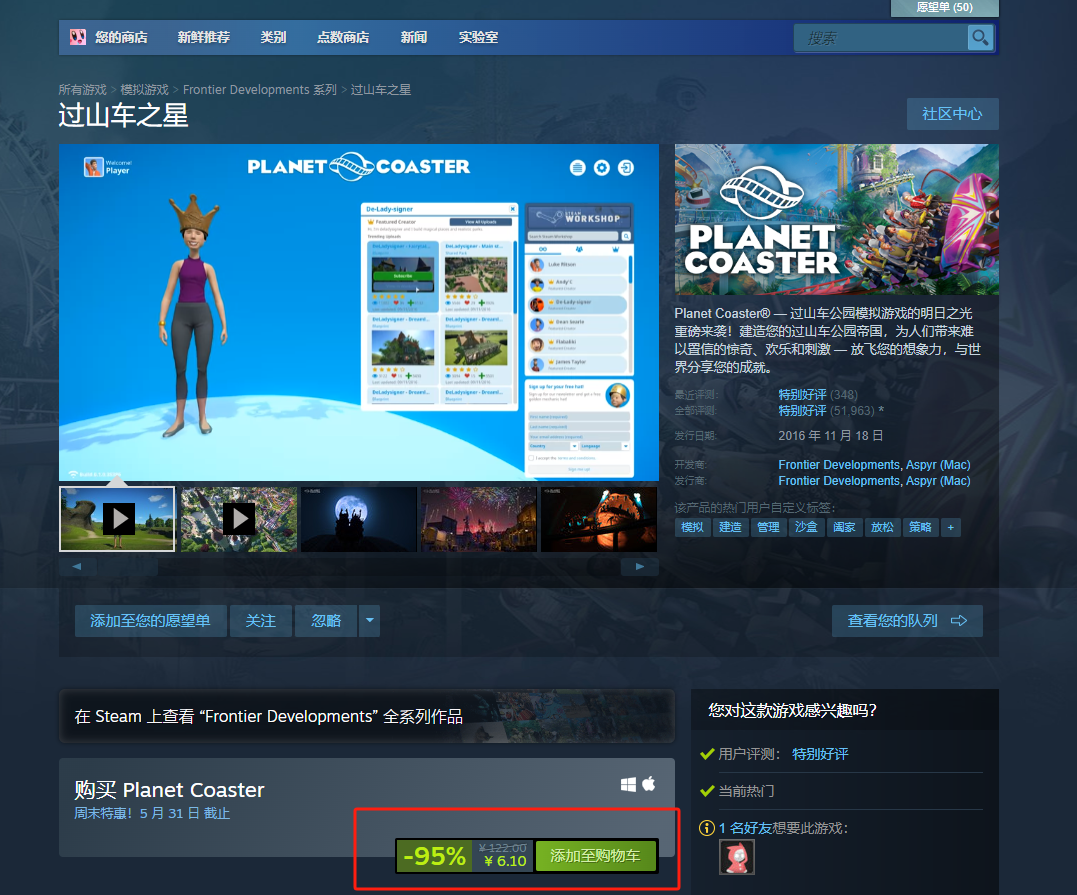Image resolution: width=1077 pixels, height=895 pixels.
Task: Open 类别 menu
Action: pos(273,37)
